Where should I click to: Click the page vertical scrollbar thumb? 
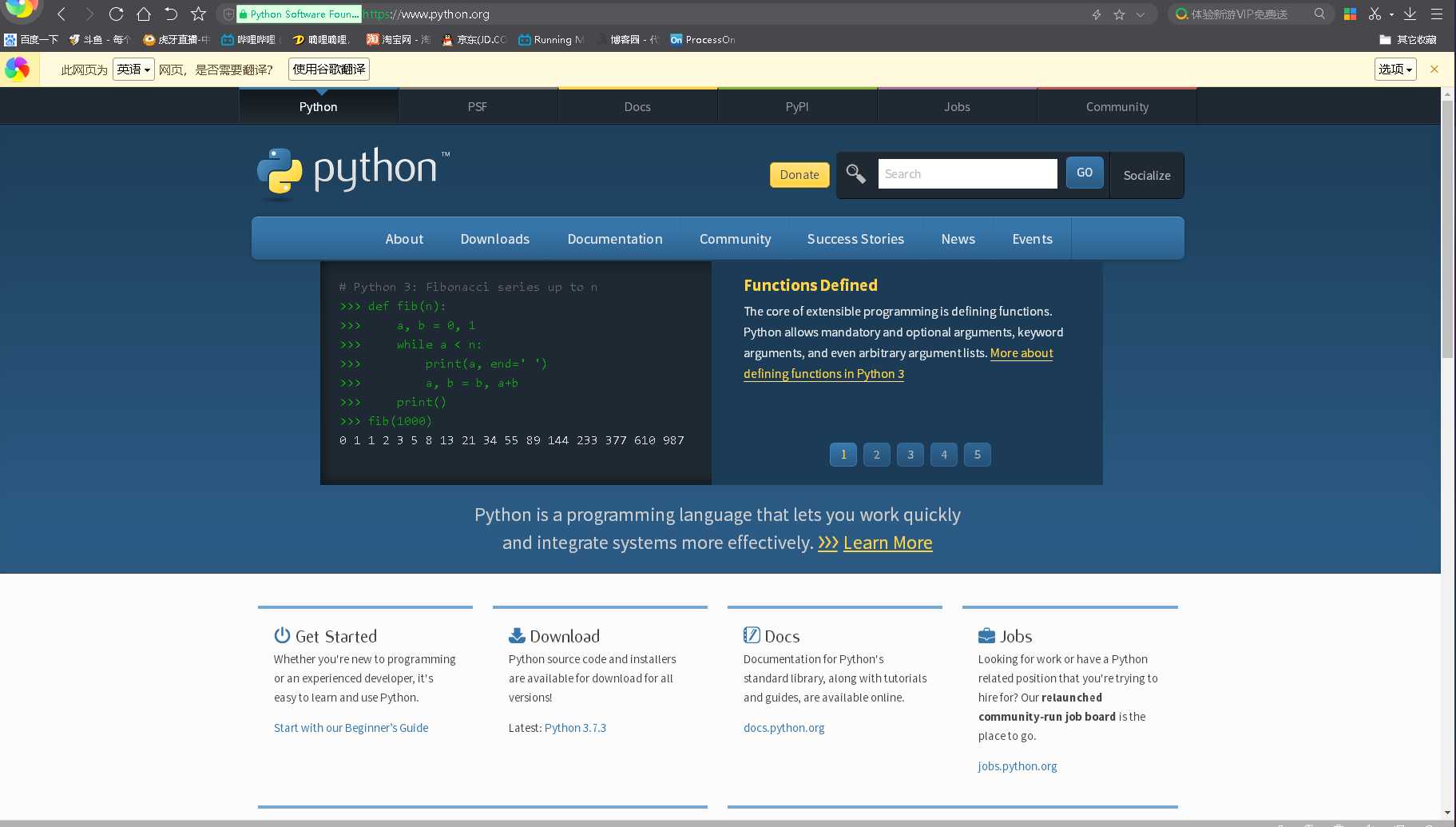1447,229
